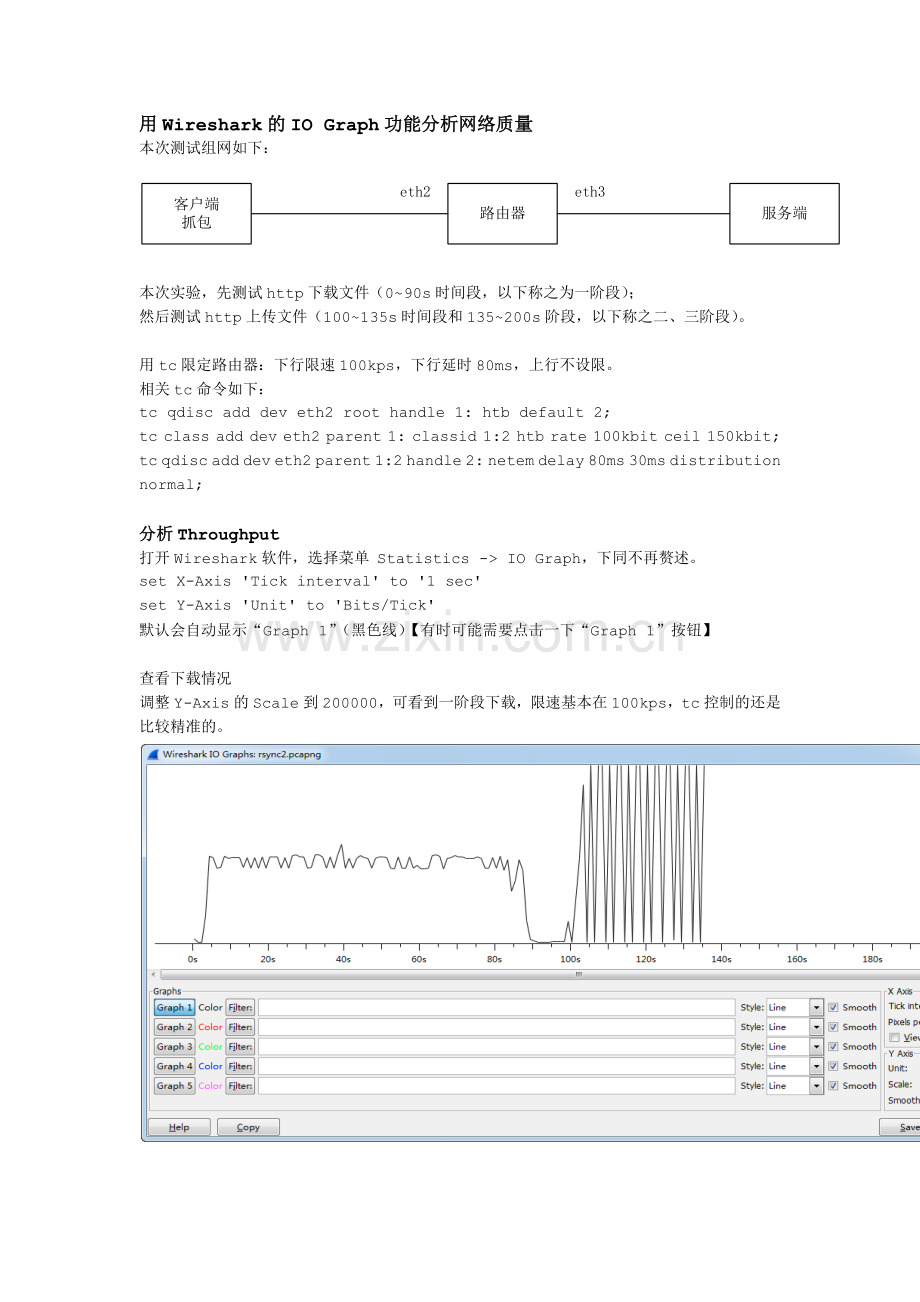Toggle Graph 2 display button
920x1302 pixels.
pos(171,1027)
